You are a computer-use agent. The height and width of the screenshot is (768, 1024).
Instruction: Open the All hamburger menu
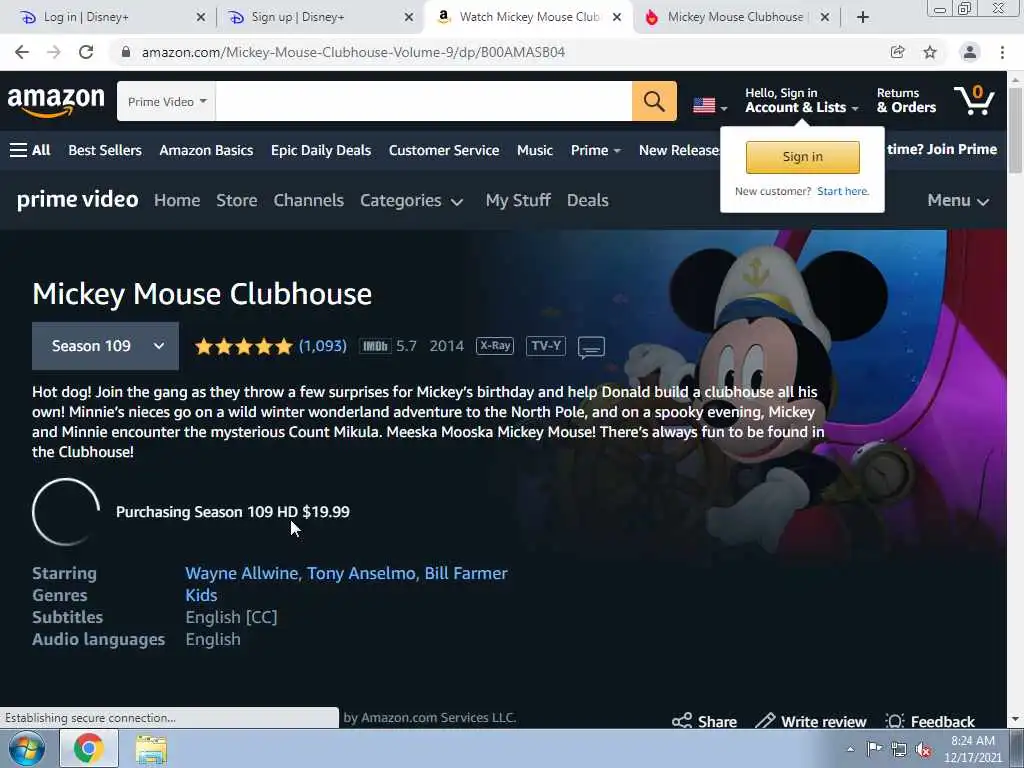30,150
